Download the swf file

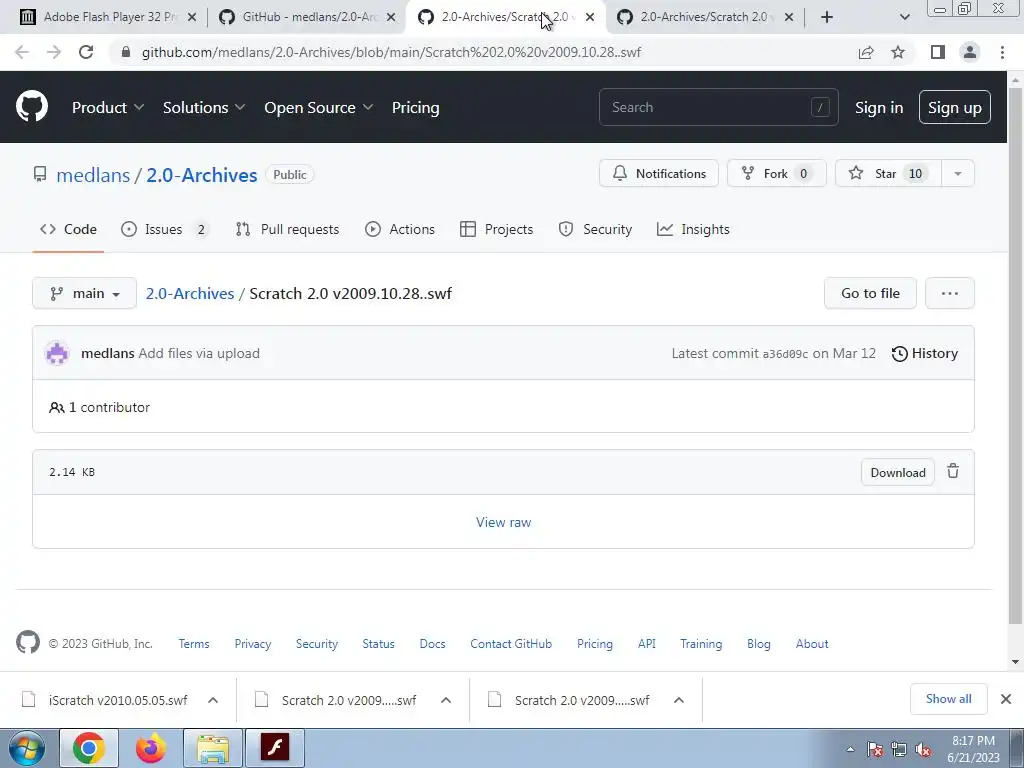click(897, 472)
